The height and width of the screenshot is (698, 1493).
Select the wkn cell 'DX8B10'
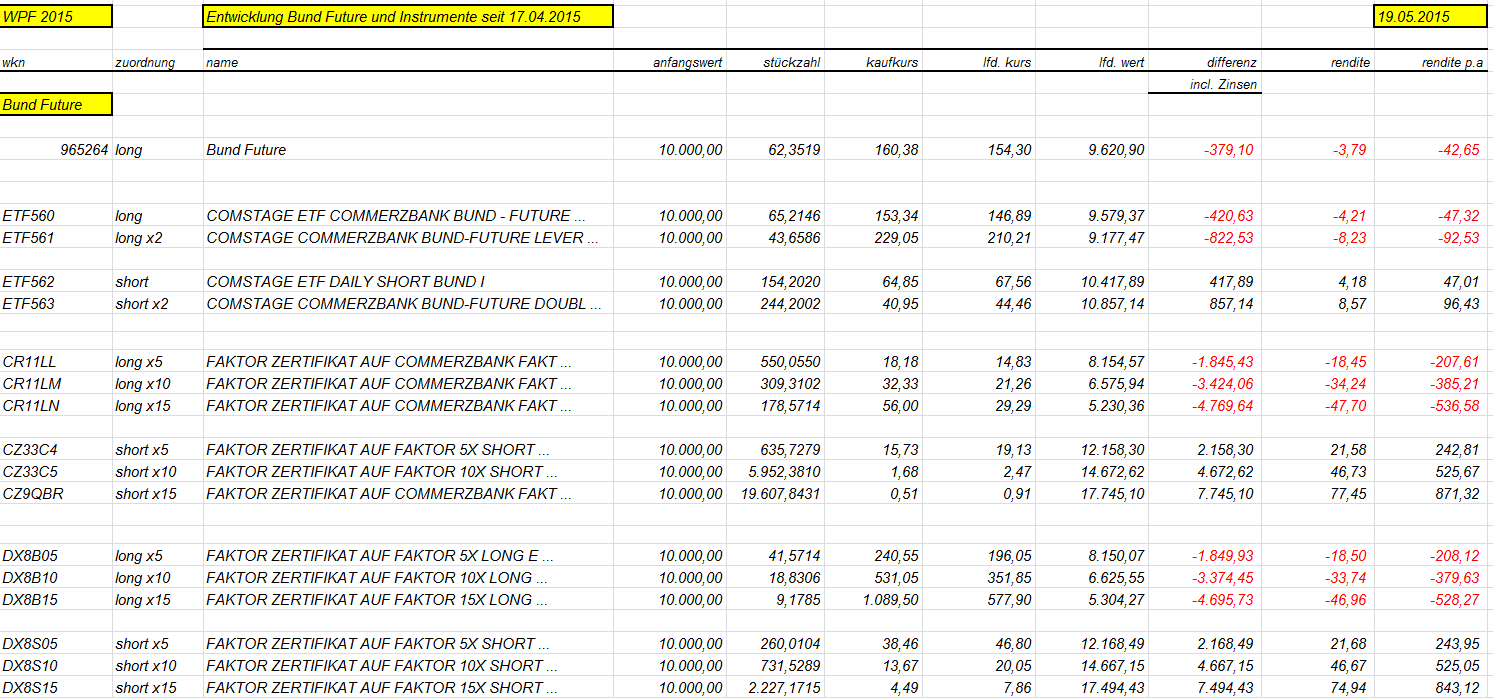click(x=30, y=578)
